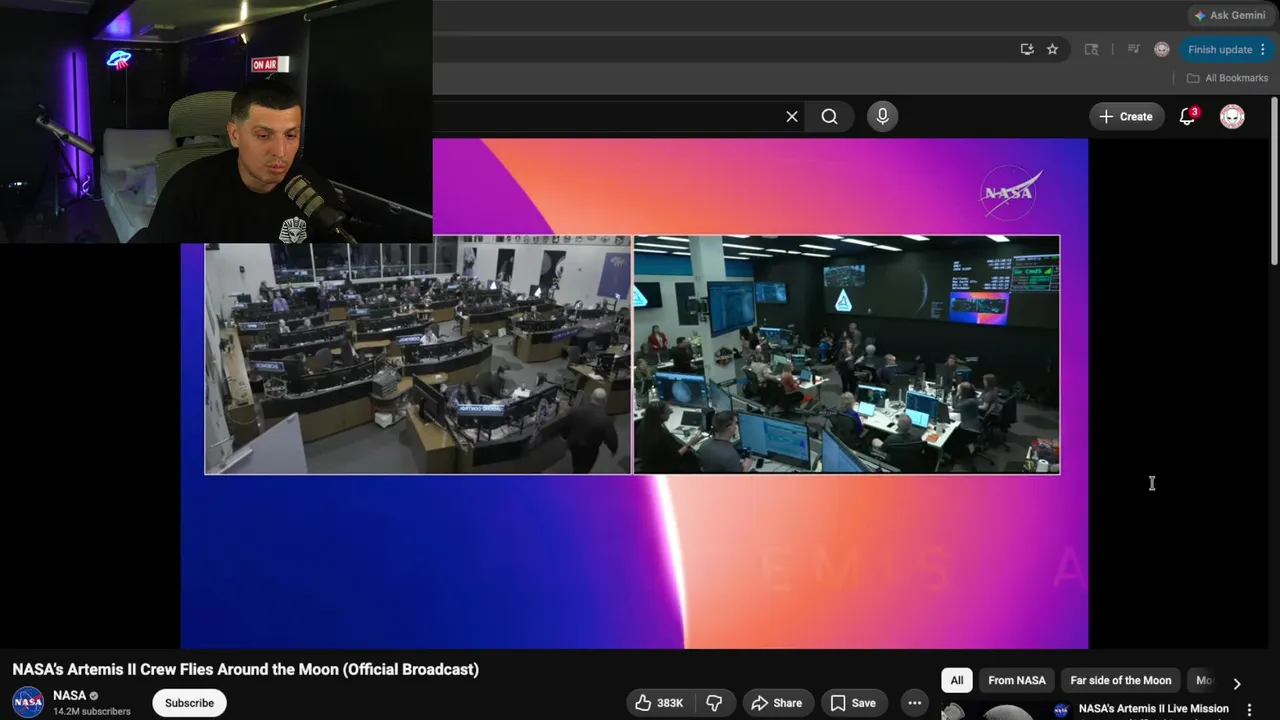Share the video
The image size is (1280, 720).
pos(777,703)
